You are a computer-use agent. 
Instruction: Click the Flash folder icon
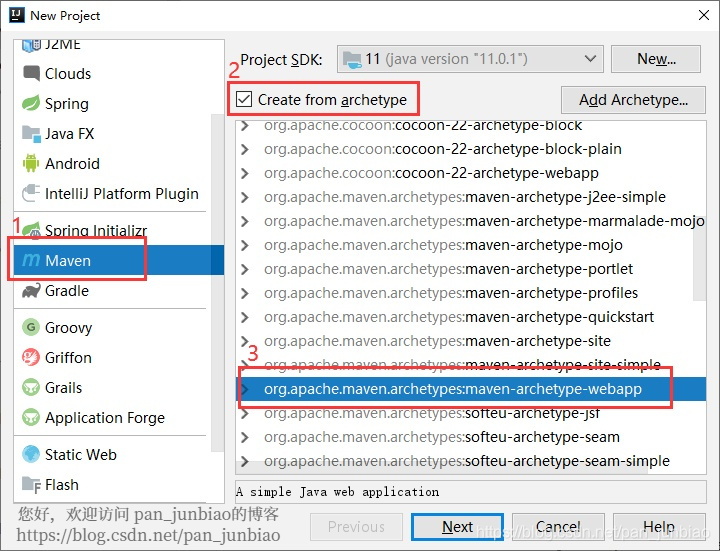pos(31,484)
